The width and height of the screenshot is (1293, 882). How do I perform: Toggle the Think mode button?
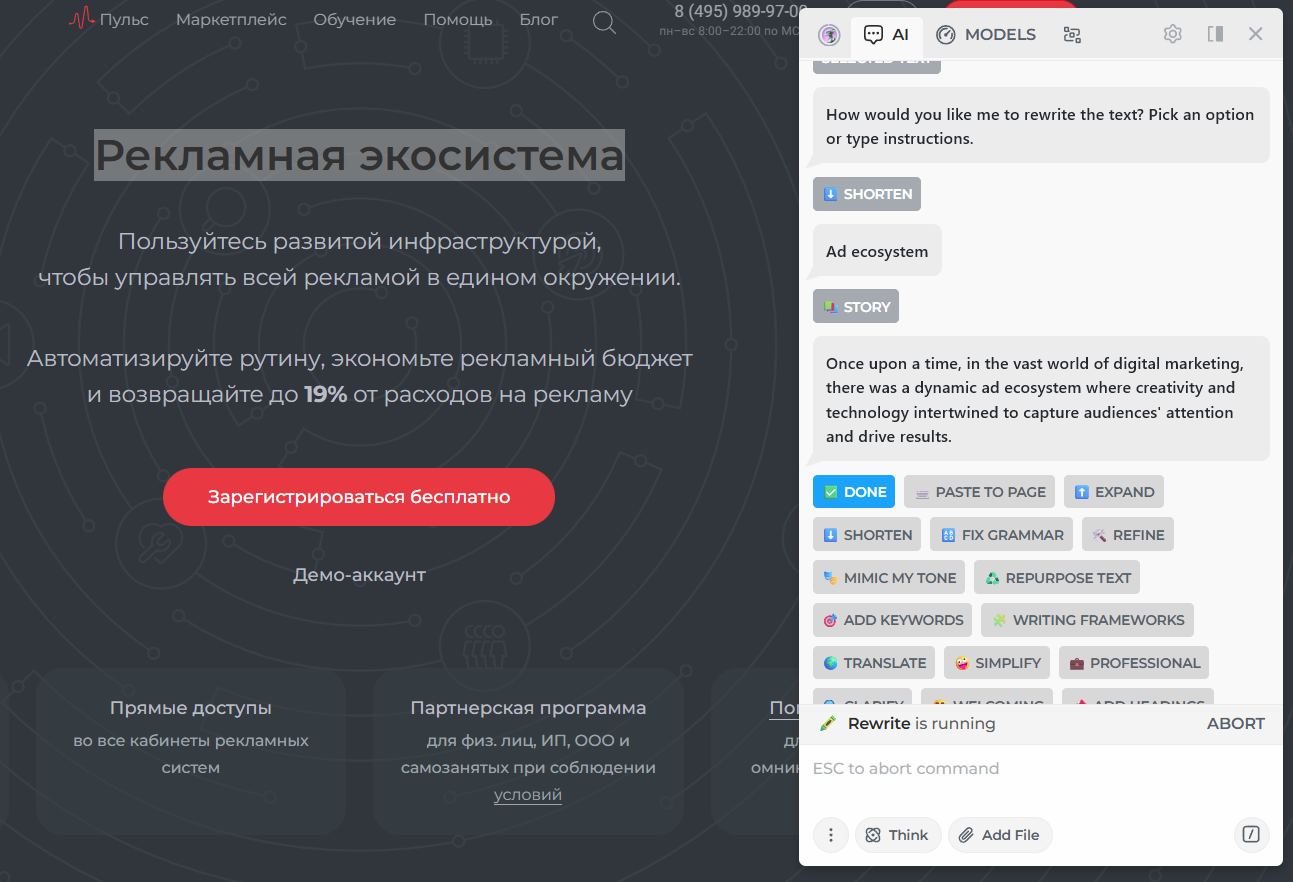[897, 835]
